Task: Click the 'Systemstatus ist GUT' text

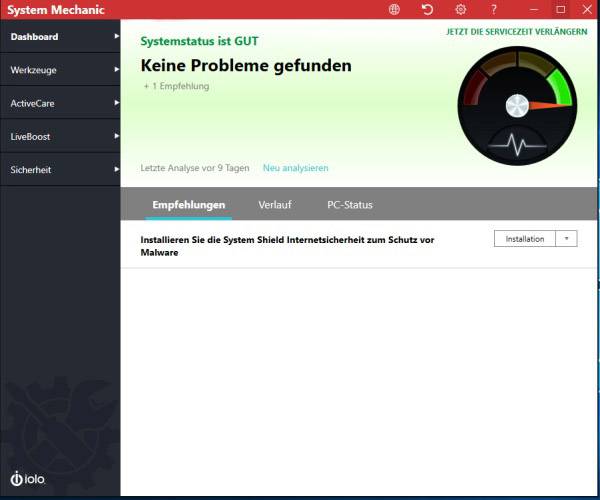Action: coord(199,41)
